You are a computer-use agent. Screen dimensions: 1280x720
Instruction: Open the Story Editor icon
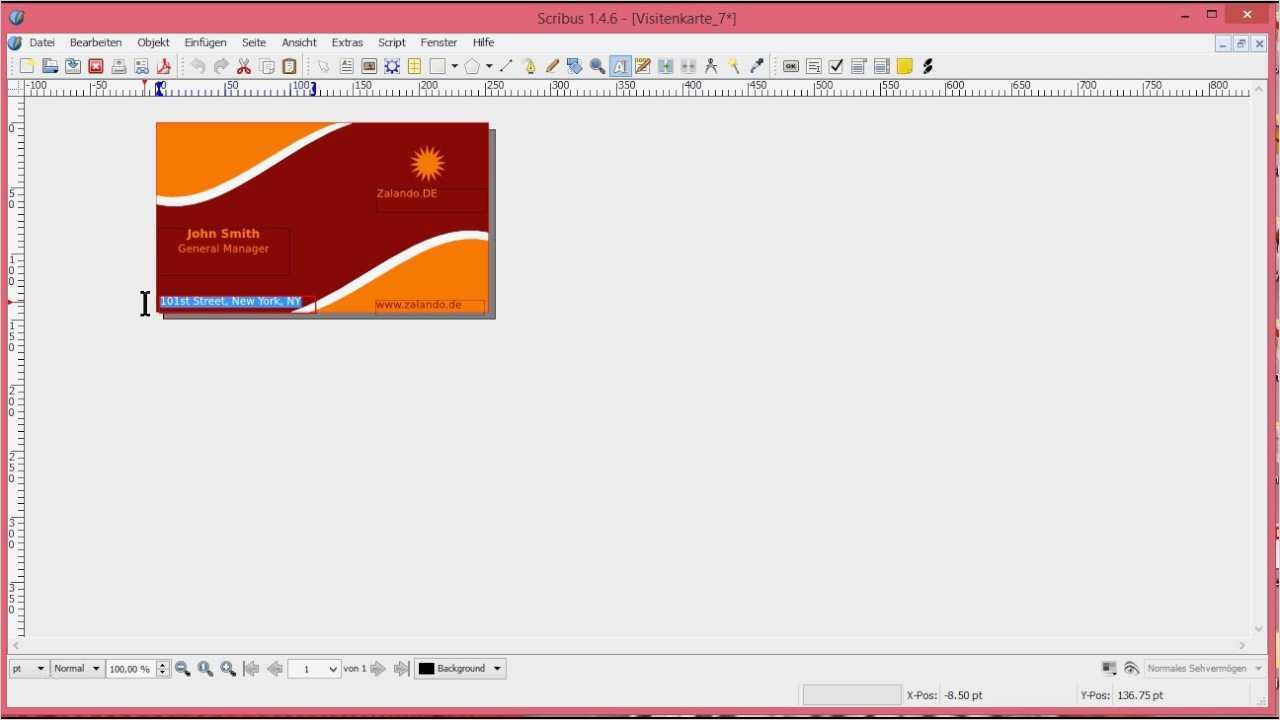(x=643, y=66)
